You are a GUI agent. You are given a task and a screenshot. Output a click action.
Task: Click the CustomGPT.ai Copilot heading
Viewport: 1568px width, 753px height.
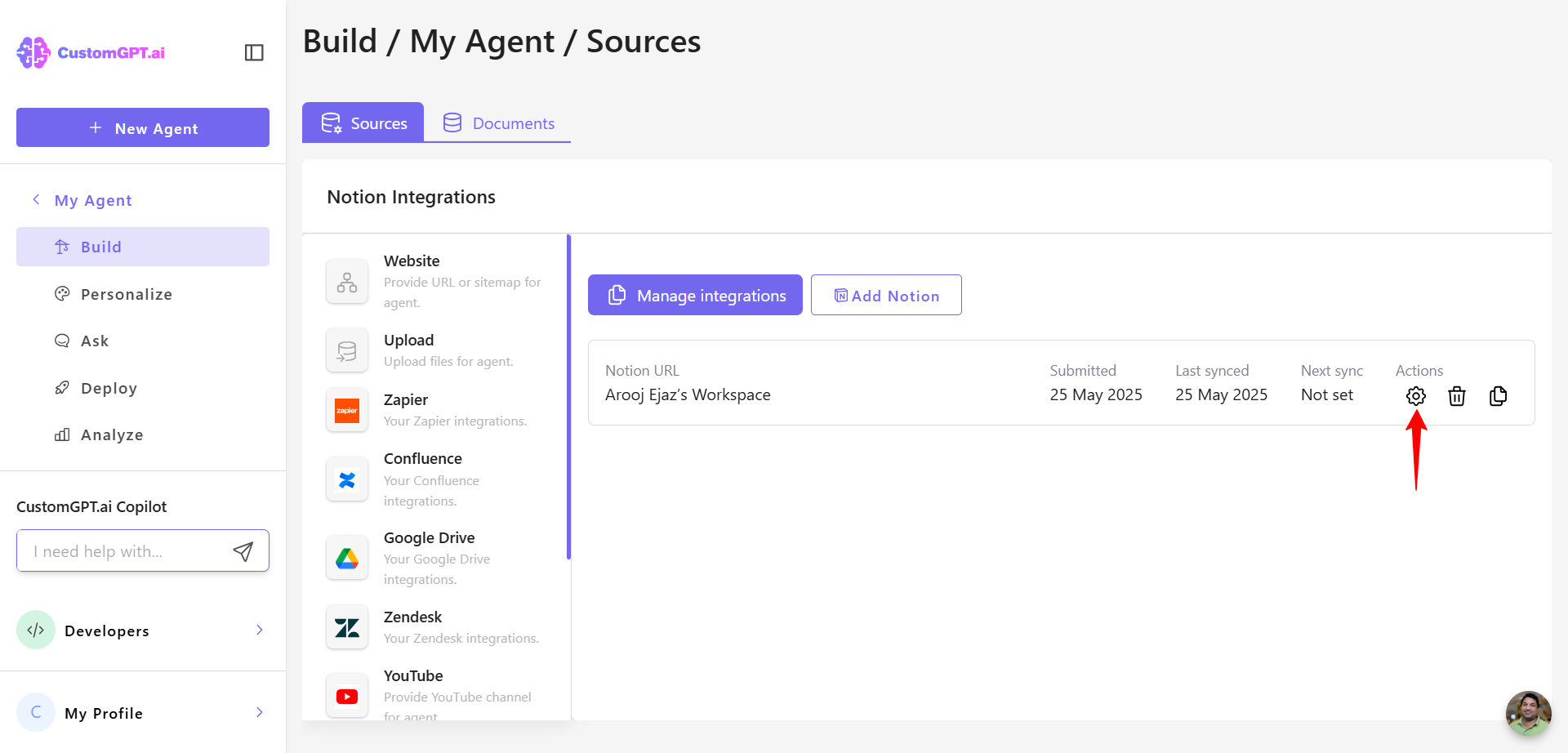coord(91,506)
